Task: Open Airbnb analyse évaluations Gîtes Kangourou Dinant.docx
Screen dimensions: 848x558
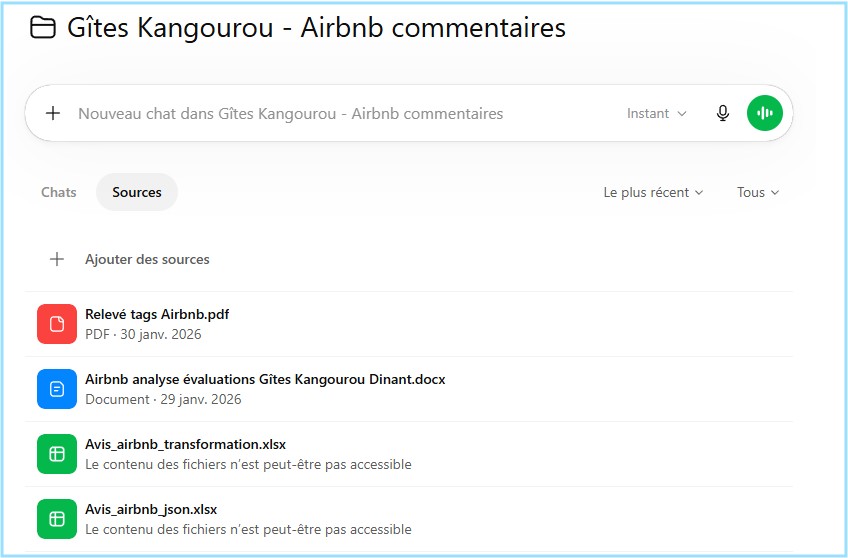Action: tap(265, 379)
